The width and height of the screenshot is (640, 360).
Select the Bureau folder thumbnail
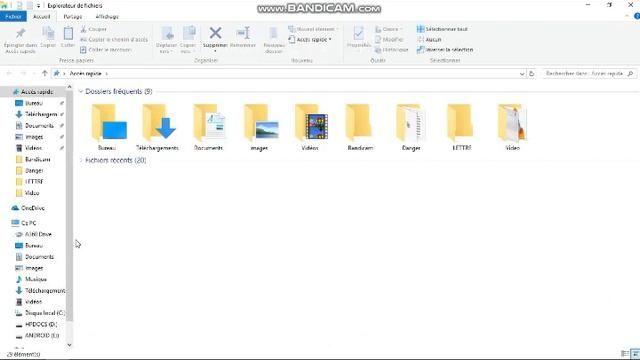[x=108, y=127]
